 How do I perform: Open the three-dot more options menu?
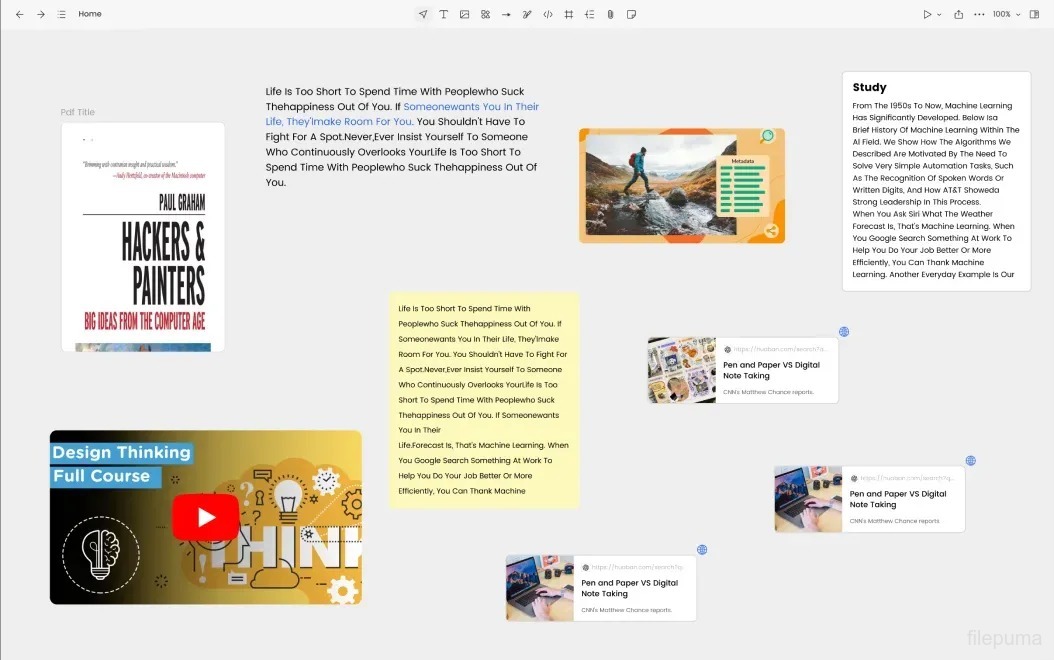pos(979,14)
